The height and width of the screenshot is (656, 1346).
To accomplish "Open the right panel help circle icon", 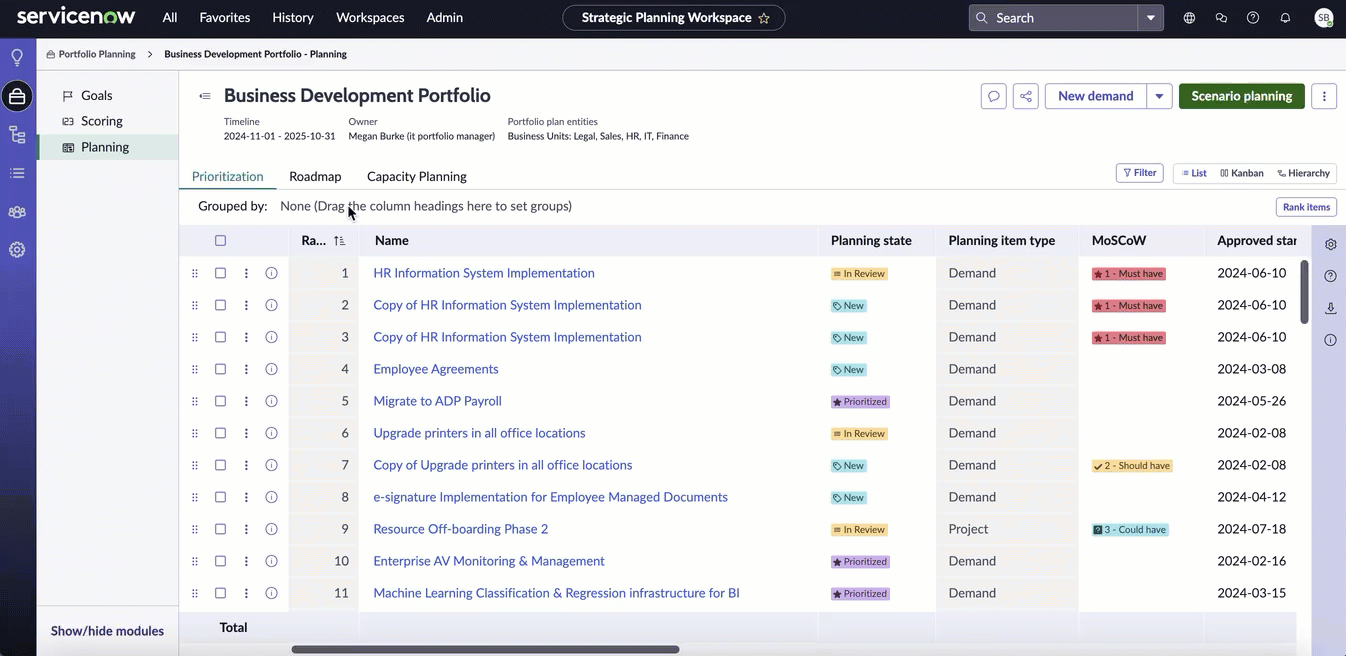I will pos(1330,276).
